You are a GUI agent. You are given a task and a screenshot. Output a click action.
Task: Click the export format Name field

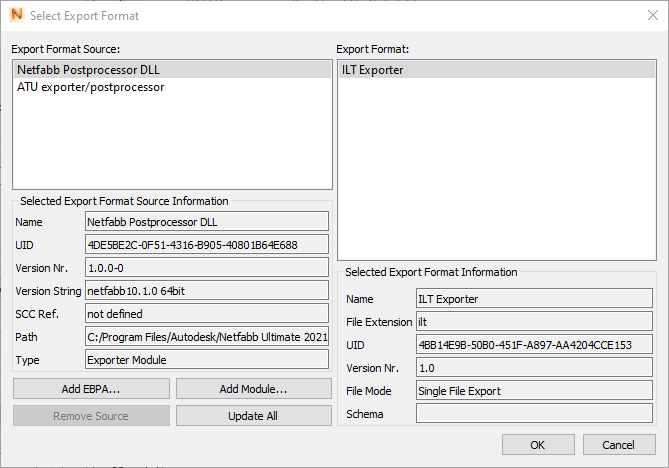534,298
